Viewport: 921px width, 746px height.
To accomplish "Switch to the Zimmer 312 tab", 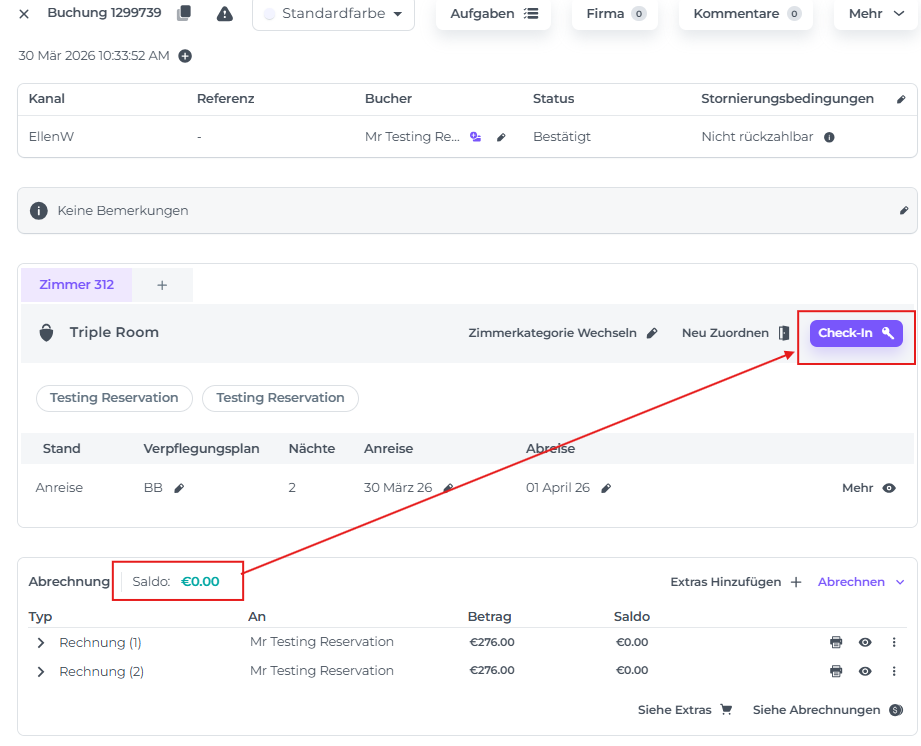I will (77, 285).
